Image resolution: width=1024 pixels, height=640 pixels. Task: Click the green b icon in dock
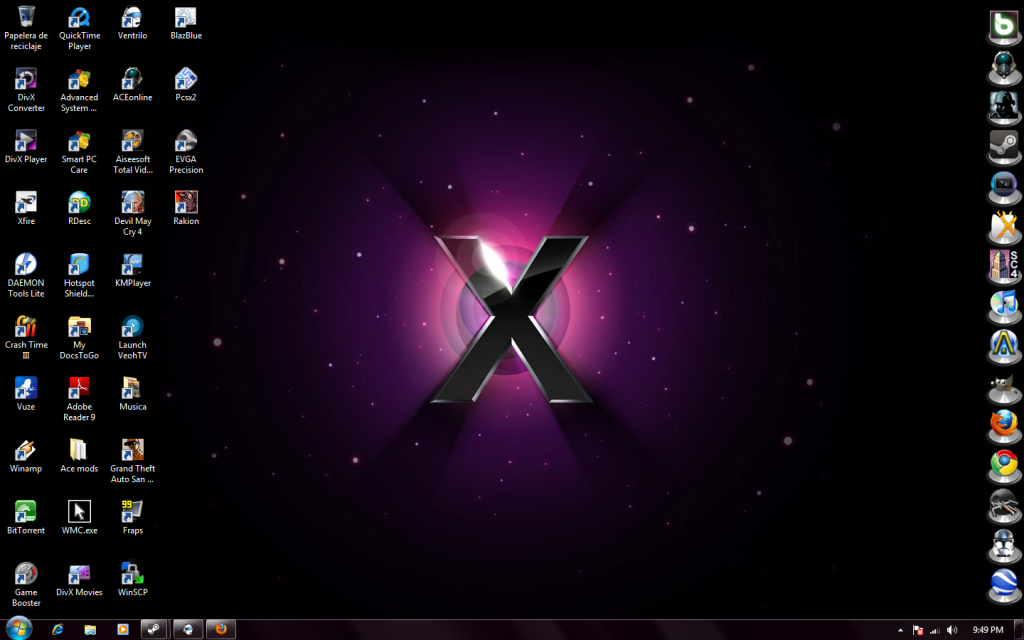tap(1004, 26)
